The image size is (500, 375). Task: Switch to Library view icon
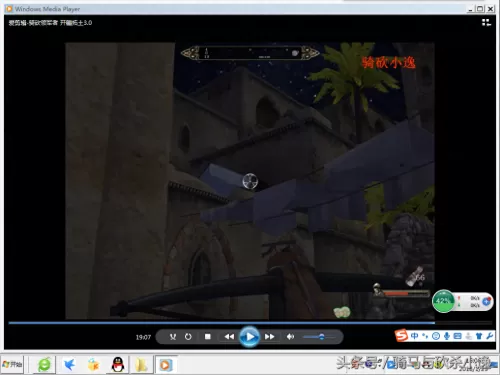(x=486, y=23)
